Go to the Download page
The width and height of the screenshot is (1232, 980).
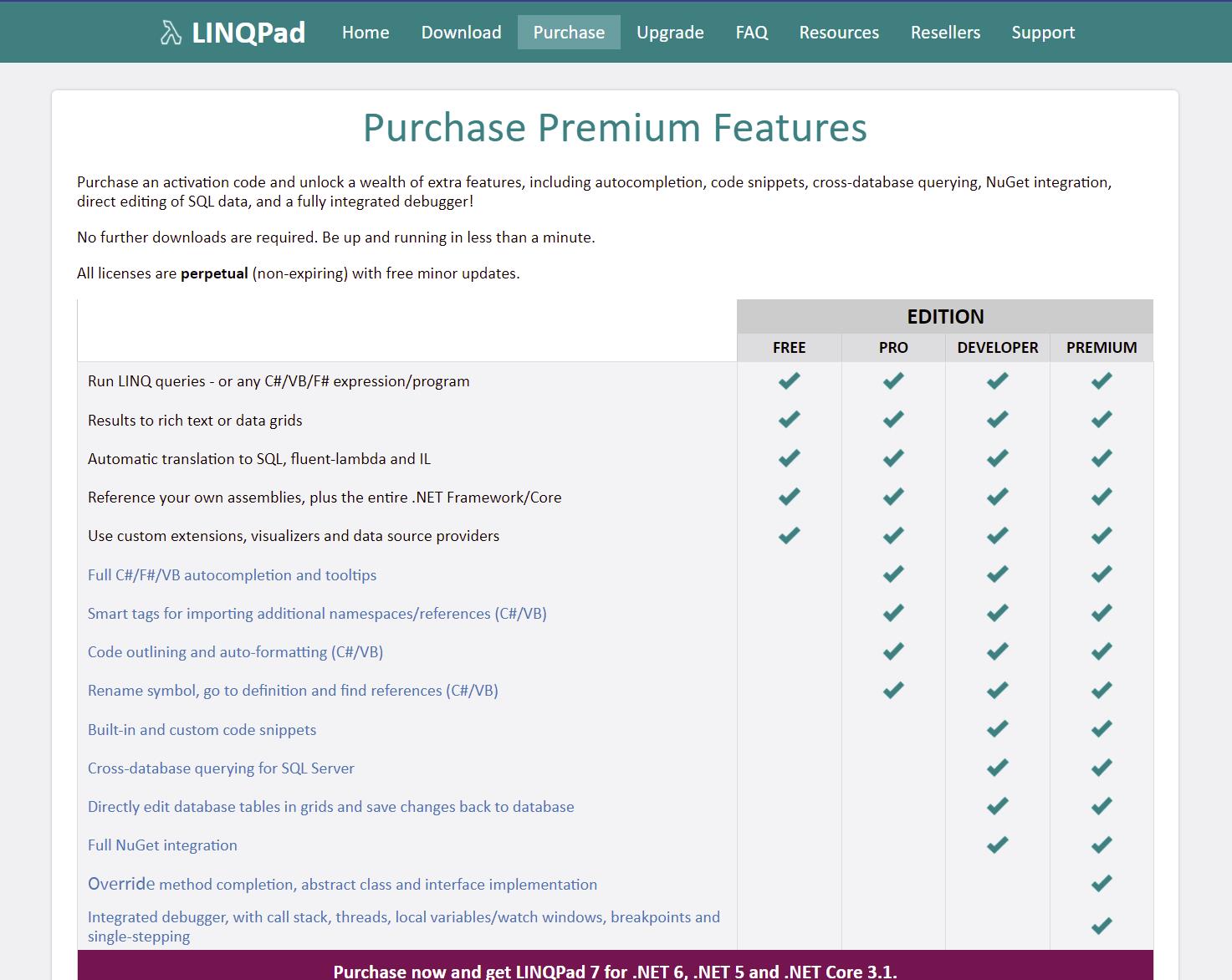pyautogui.click(x=460, y=32)
